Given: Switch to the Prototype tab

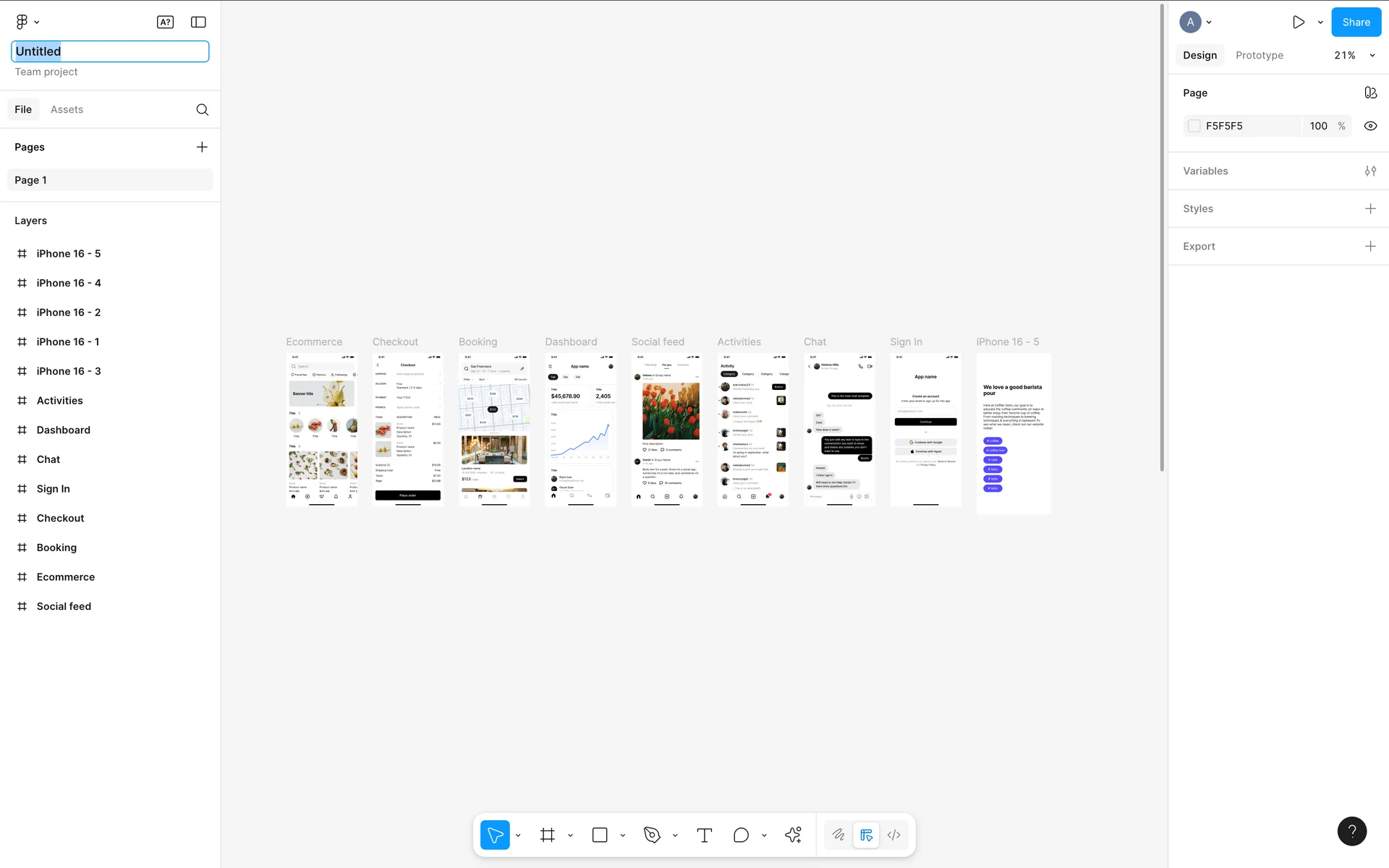Looking at the screenshot, I should [1259, 56].
